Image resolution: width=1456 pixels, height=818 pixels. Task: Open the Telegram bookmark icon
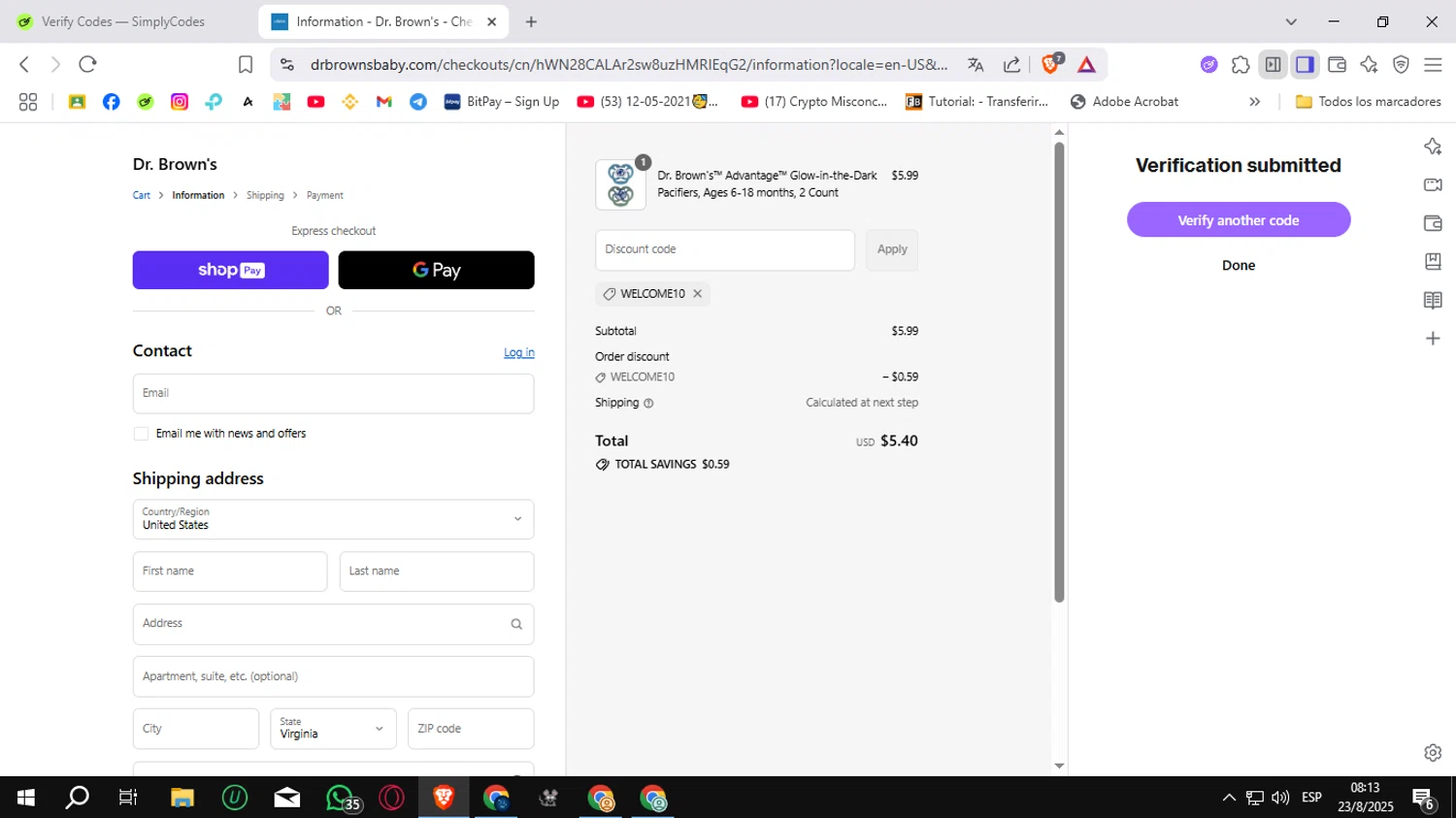click(x=418, y=101)
